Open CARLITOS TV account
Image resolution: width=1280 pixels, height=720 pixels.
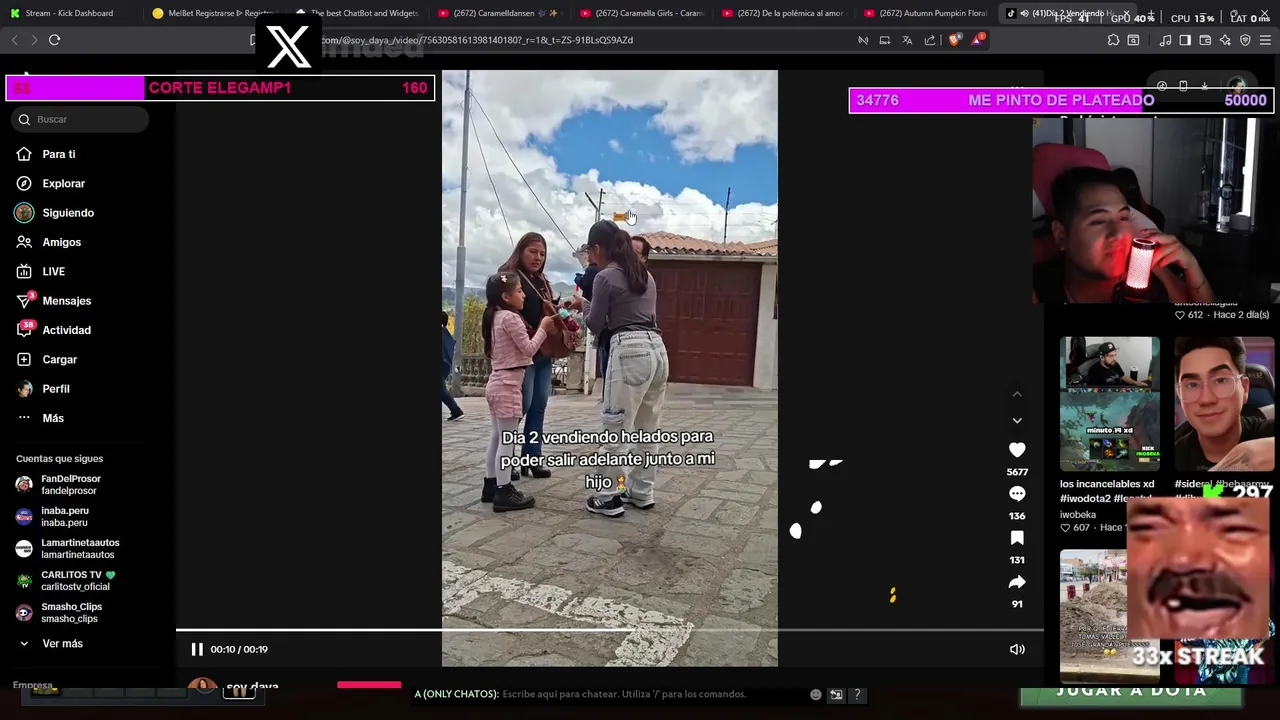tap(77, 581)
